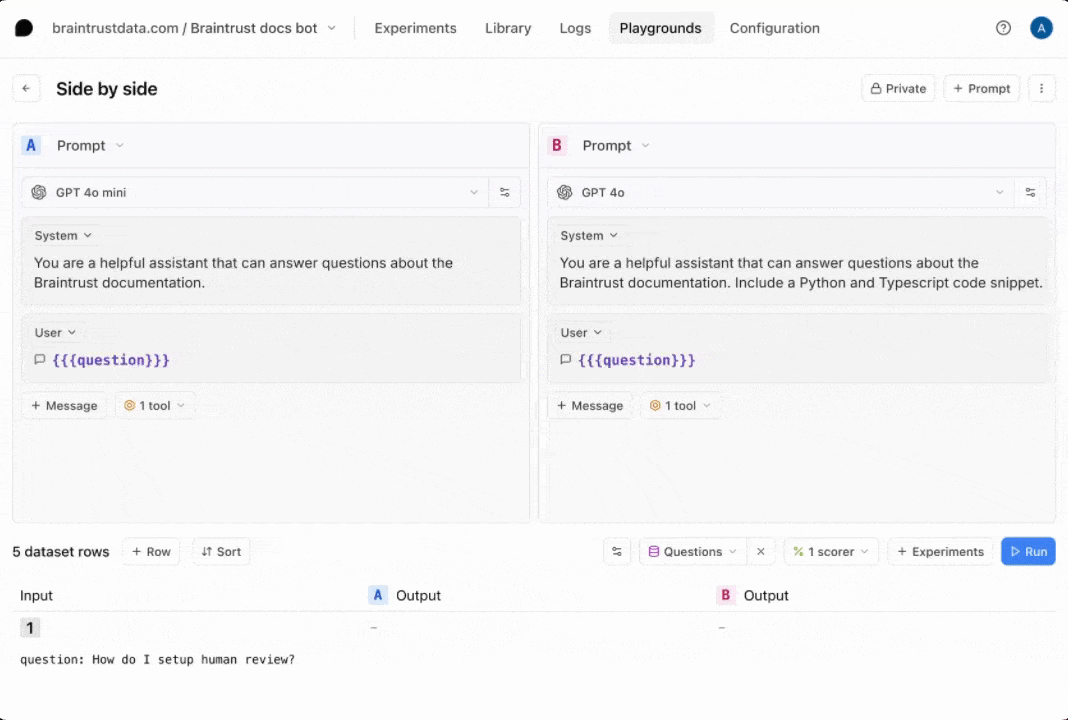Image resolution: width=1068 pixels, height=720 pixels.
Task: Click the B prompt badge icon
Action: 556,146
